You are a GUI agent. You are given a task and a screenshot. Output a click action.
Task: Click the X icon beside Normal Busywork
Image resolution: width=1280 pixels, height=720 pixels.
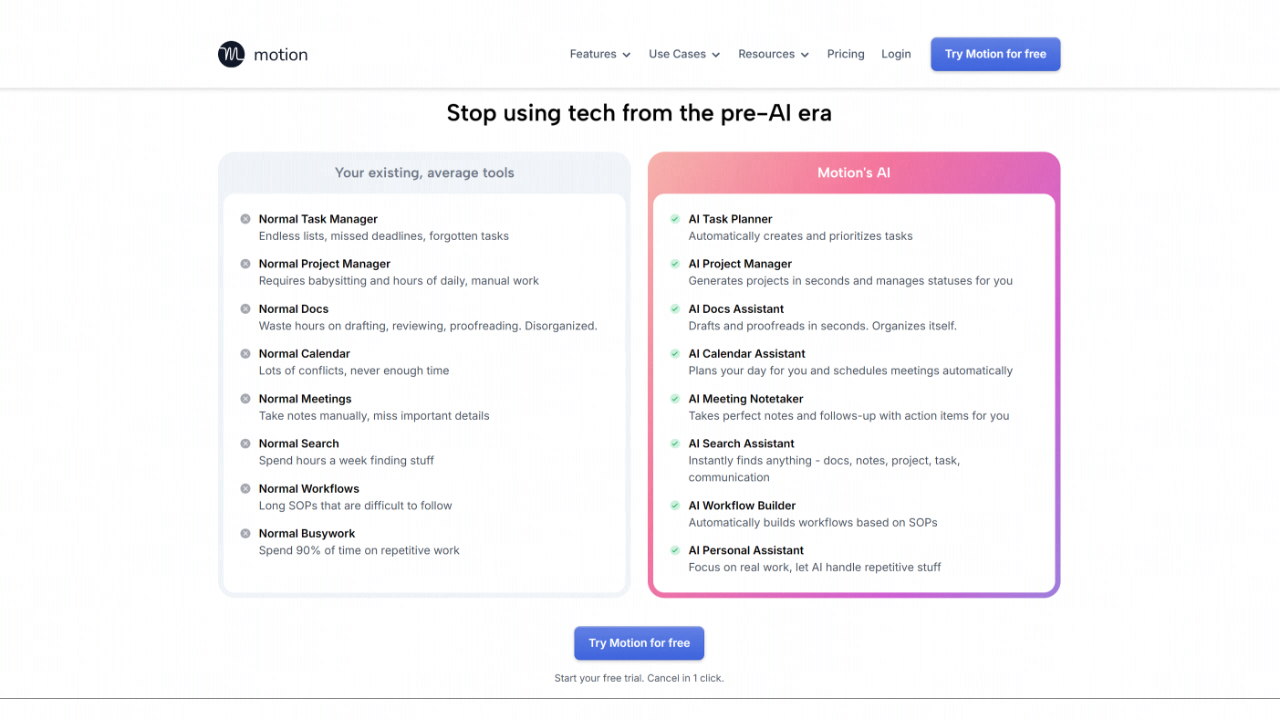pos(245,534)
